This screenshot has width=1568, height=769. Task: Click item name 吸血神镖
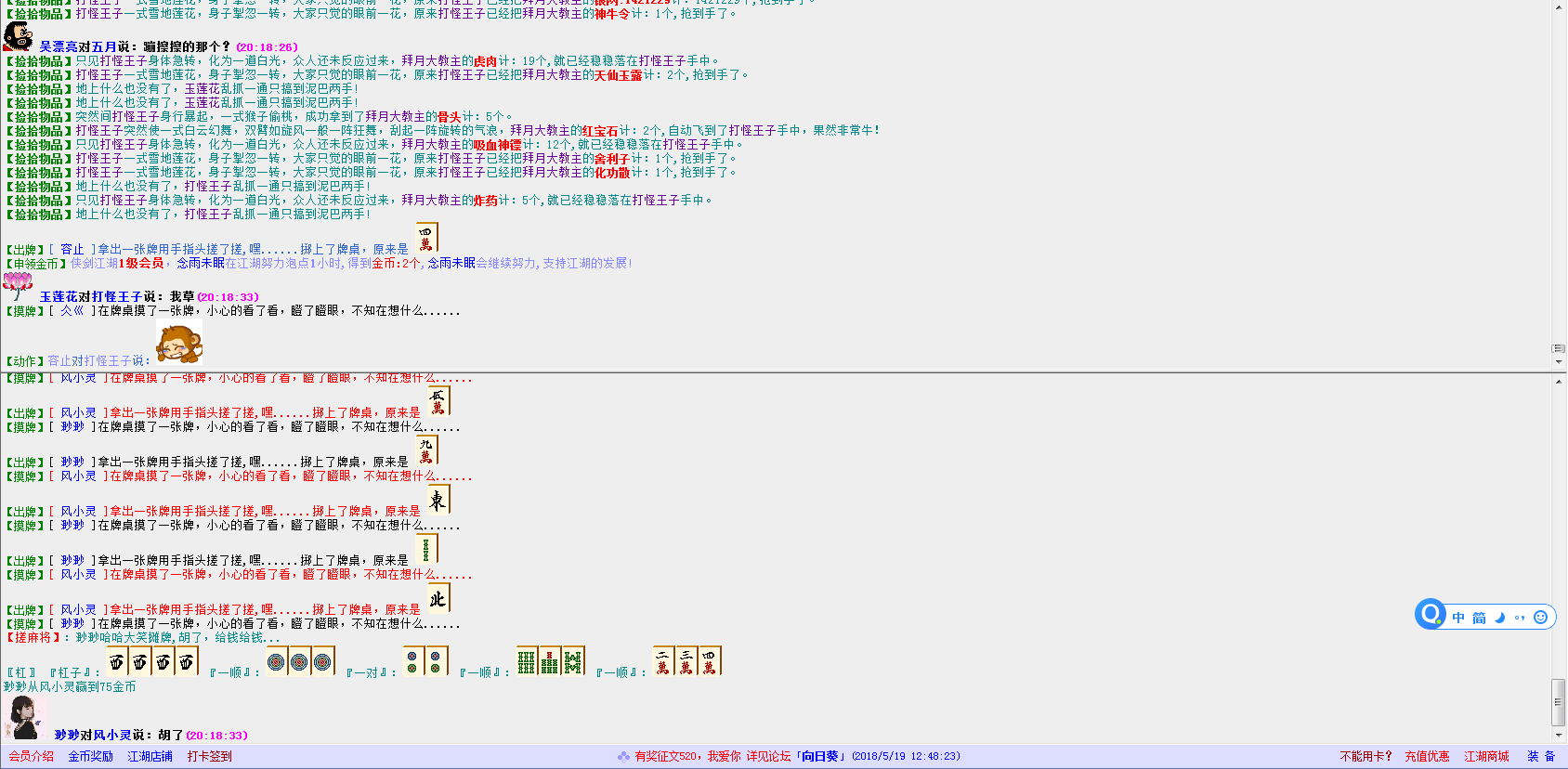497,145
